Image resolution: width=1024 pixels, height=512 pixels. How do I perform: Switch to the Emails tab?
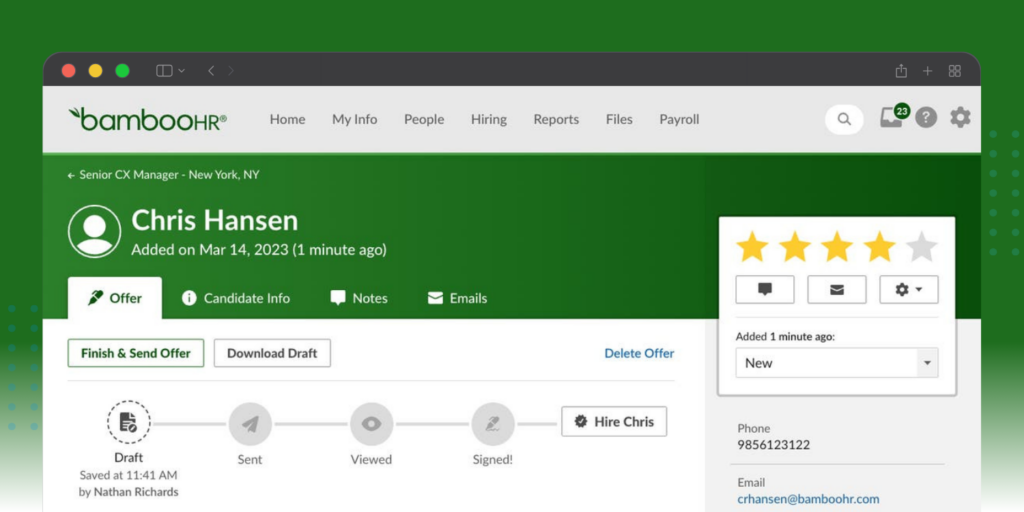coord(457,298)
